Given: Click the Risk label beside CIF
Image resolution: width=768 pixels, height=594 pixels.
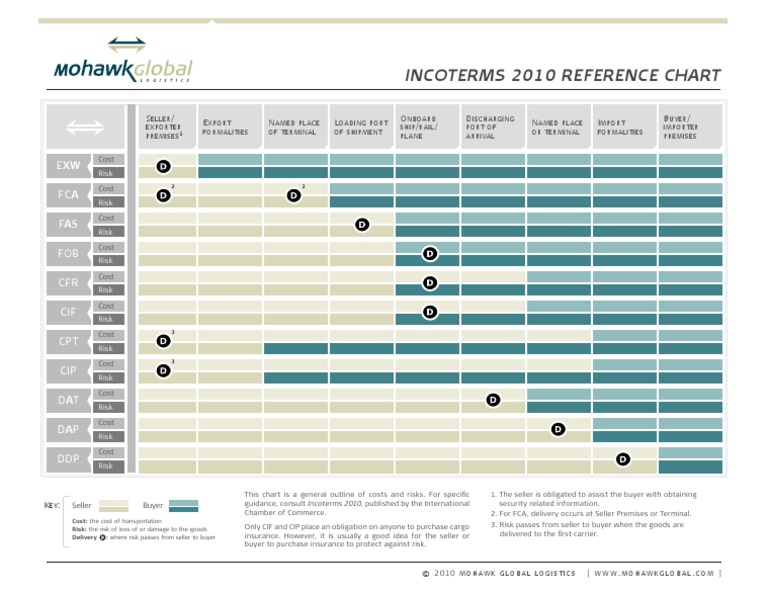Looking at the screenshot, I should (x=108, y=319).
